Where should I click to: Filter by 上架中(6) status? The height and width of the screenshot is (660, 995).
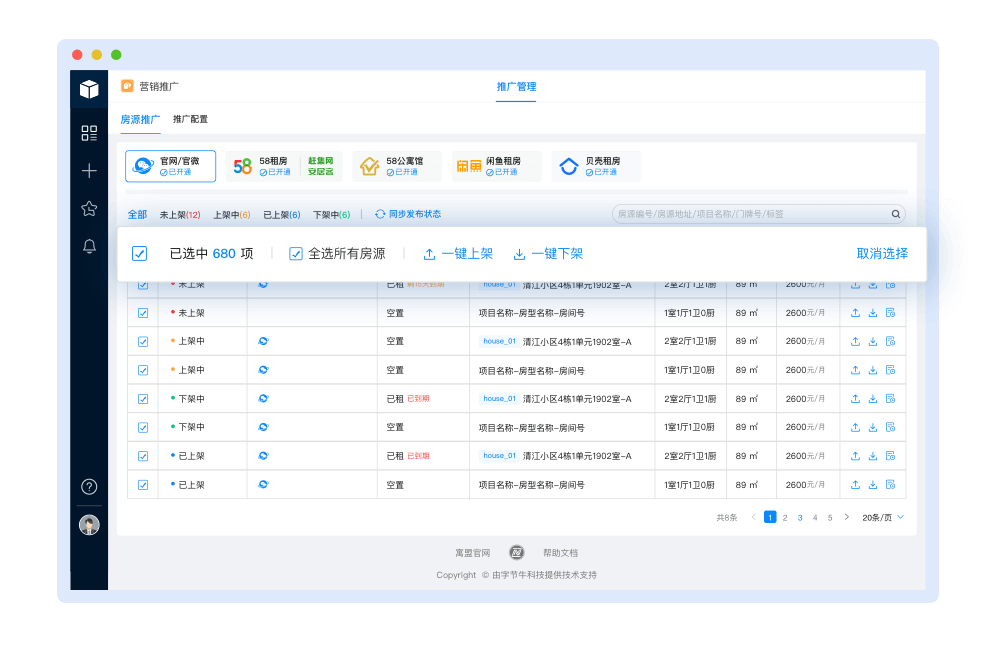point(232,214)
